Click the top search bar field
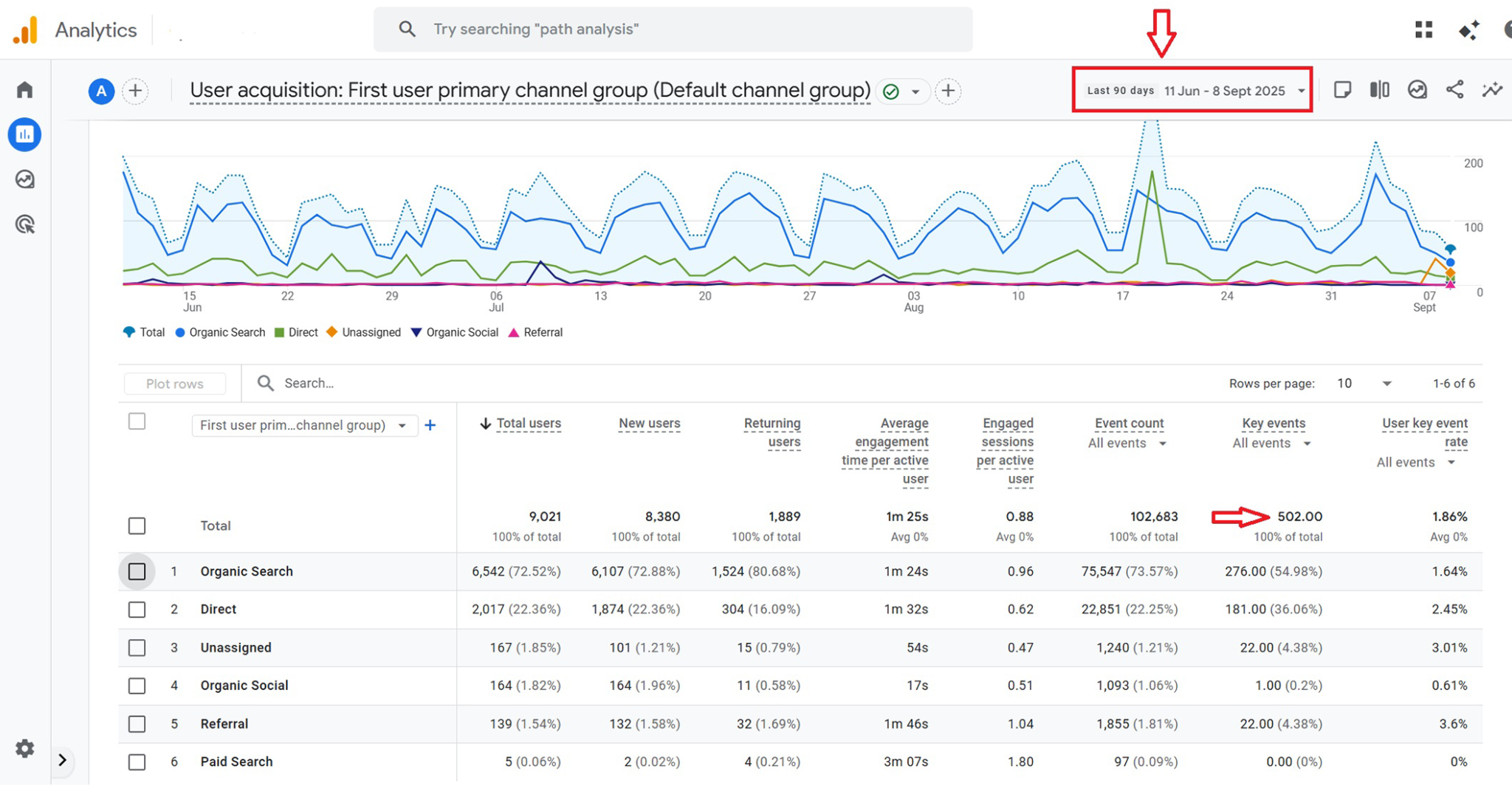 coord(672,30)
